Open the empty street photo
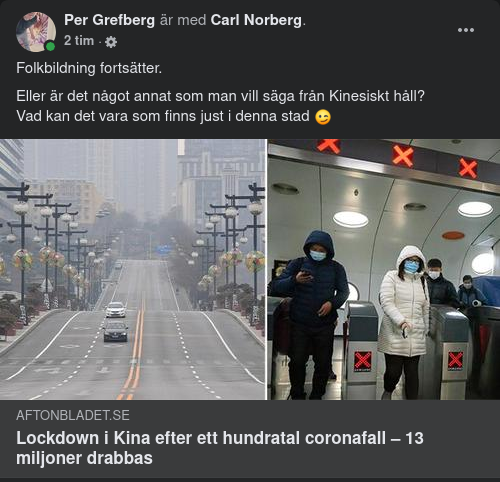 point(133,269)
